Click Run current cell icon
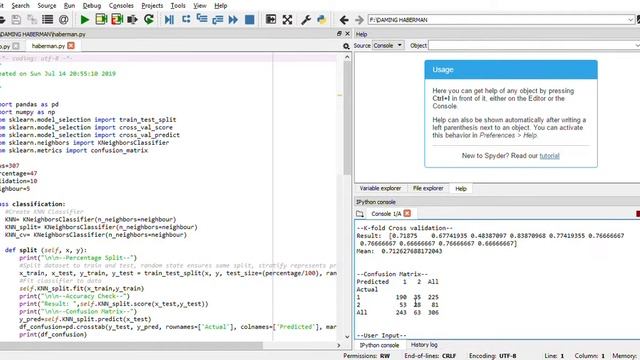Screen dimensions: 640x360 (x=101, y=19)
